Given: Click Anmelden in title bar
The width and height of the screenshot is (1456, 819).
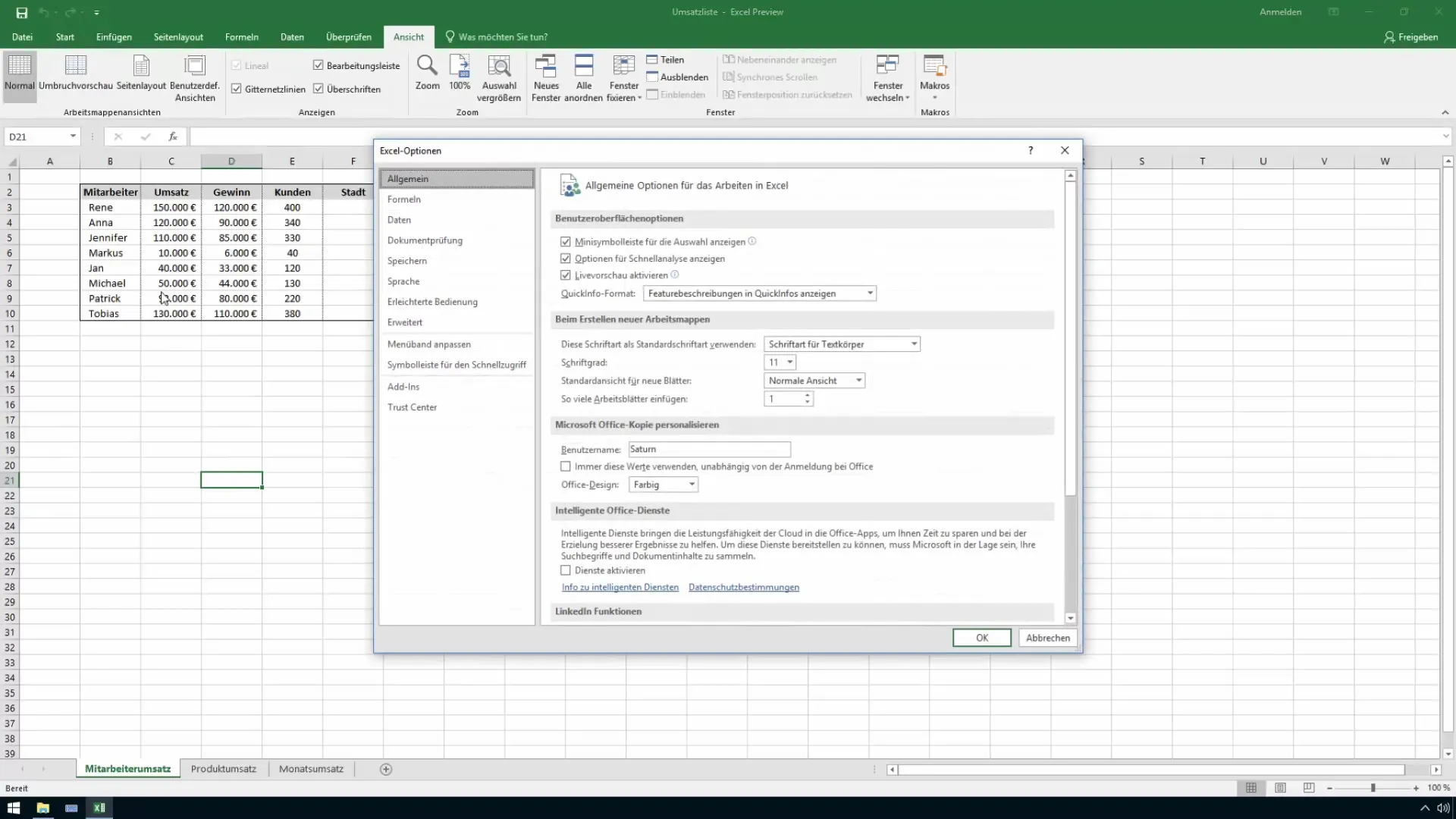Looking at the screenshot, I should [x=1281, y=12].
